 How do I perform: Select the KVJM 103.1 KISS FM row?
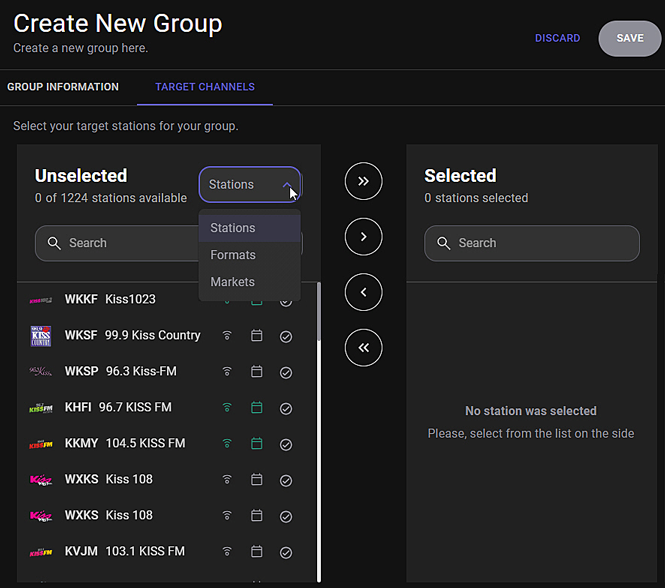point(166,552)
